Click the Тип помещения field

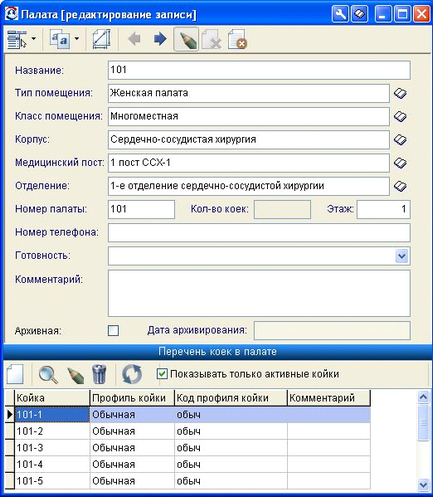coord(249,93)
